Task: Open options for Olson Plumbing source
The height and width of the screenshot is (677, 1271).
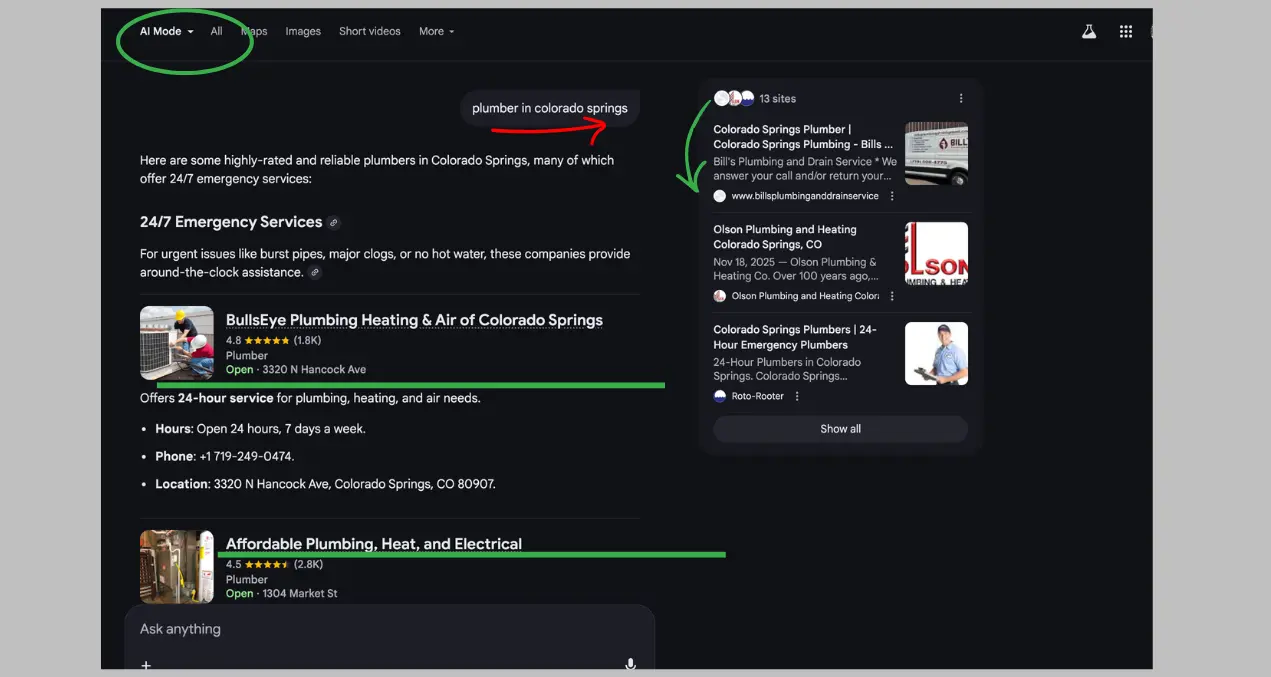Action: [x=892, y=296]
